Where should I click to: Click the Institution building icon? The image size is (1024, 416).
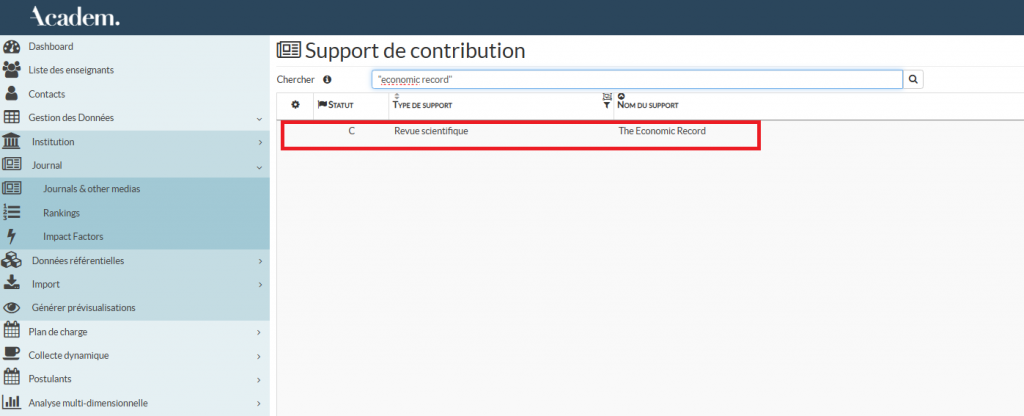(x=12, y=142)
